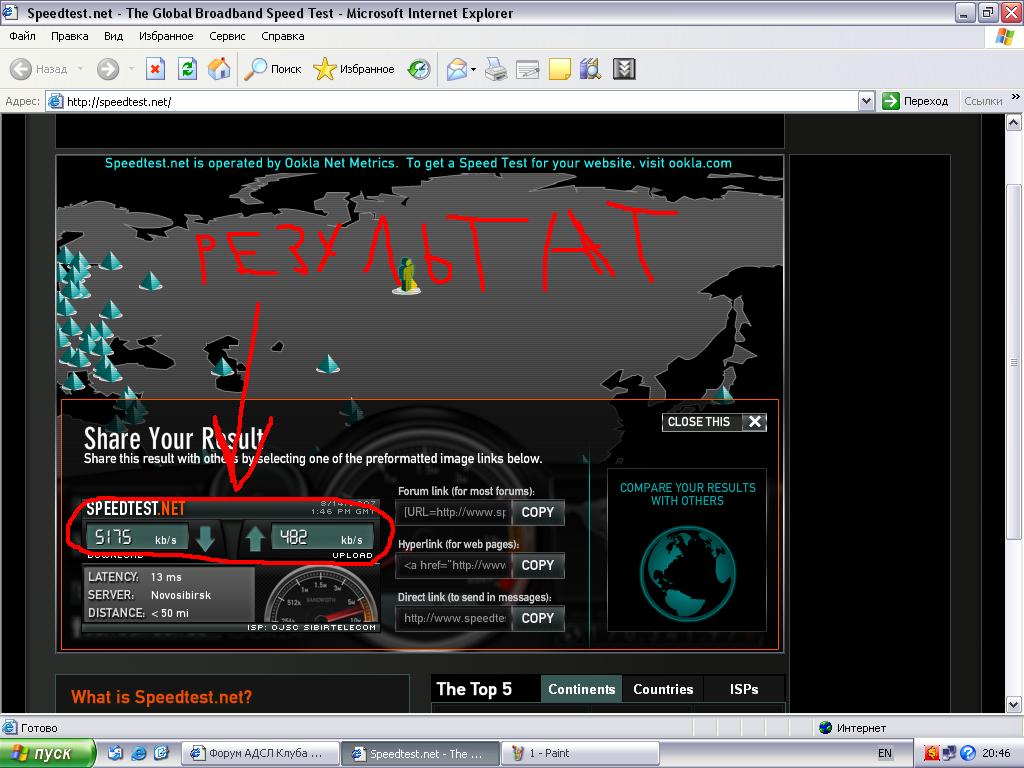Expand the Ссылки links chevron
Viewport: 1024px width, 768px height.
[x=1016, y=97]
